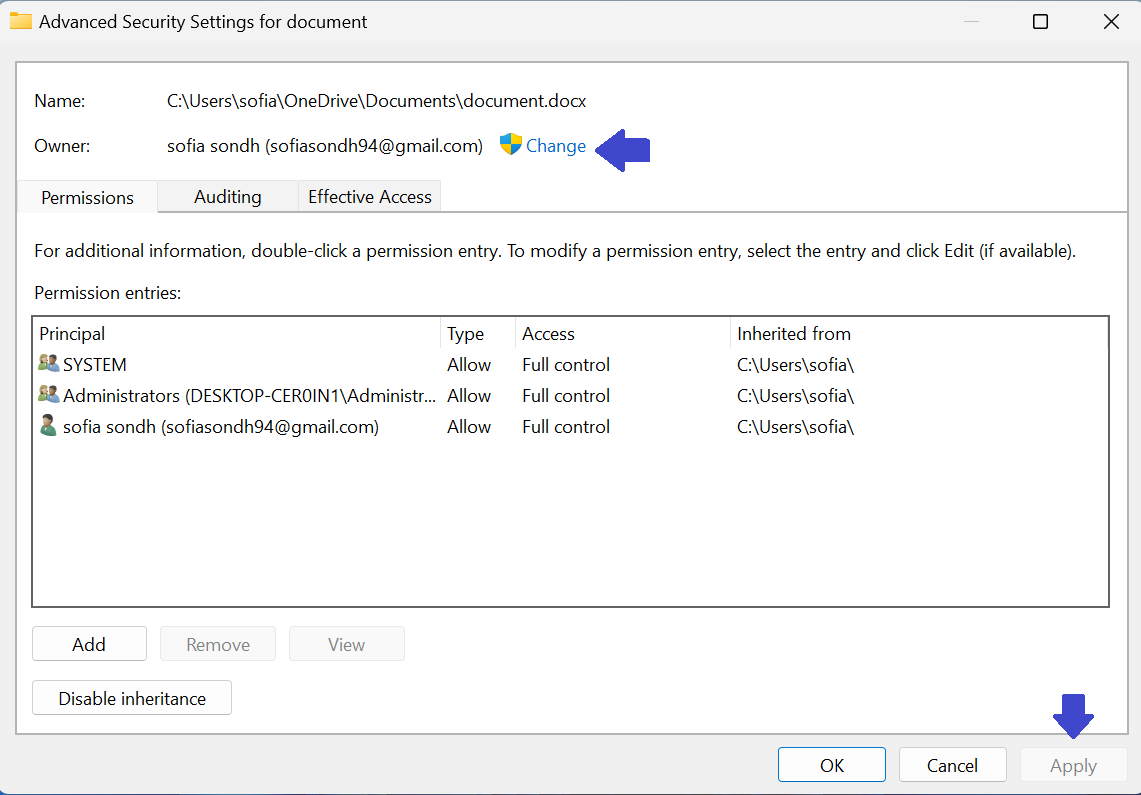
Task: Sort entries by the Principal column header
Action: pyautogui.click(x=236, y=334)
